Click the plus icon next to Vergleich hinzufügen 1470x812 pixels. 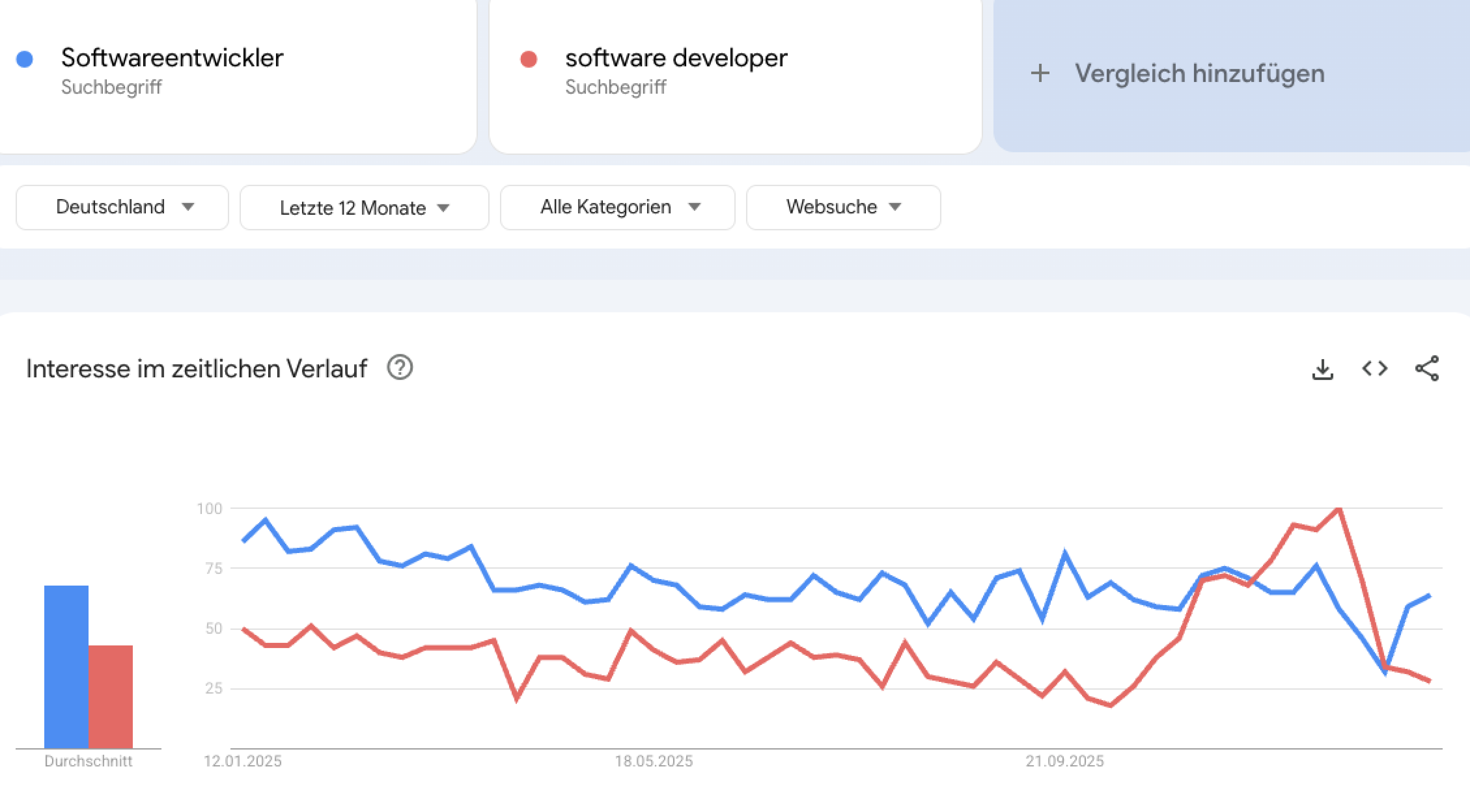tap(1040, 73)
